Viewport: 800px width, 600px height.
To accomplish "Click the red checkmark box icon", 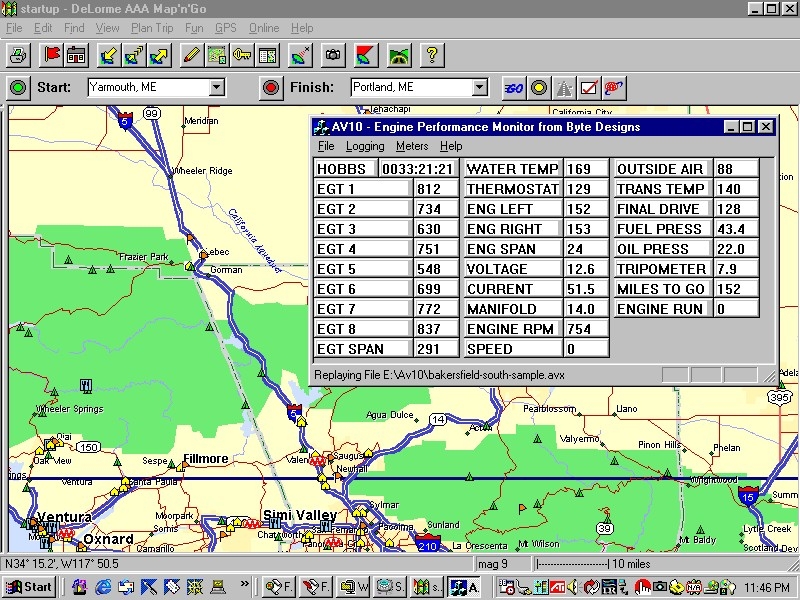I will pos(589,88).
